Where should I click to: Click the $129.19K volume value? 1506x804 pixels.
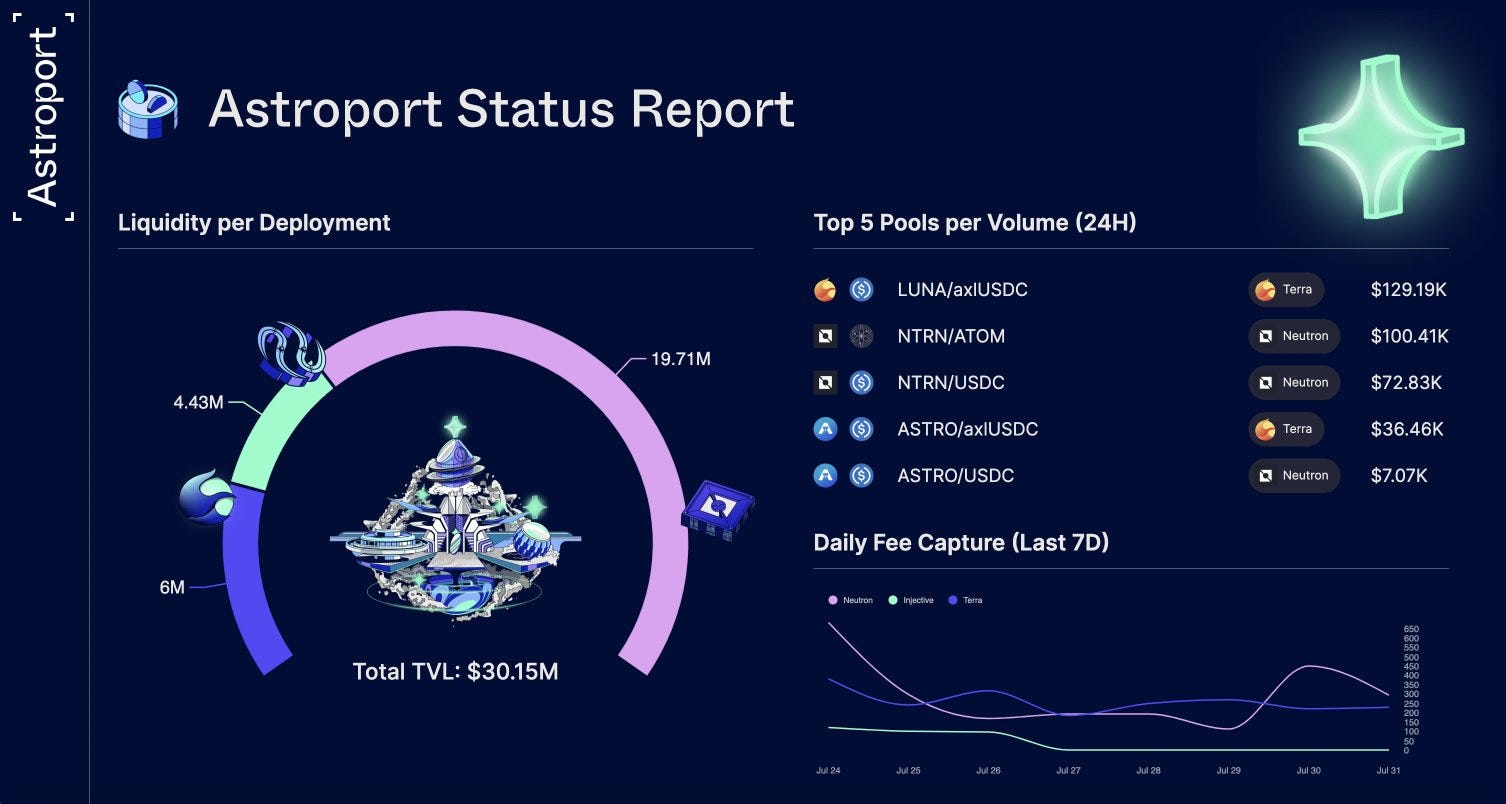coord(1409,290)
